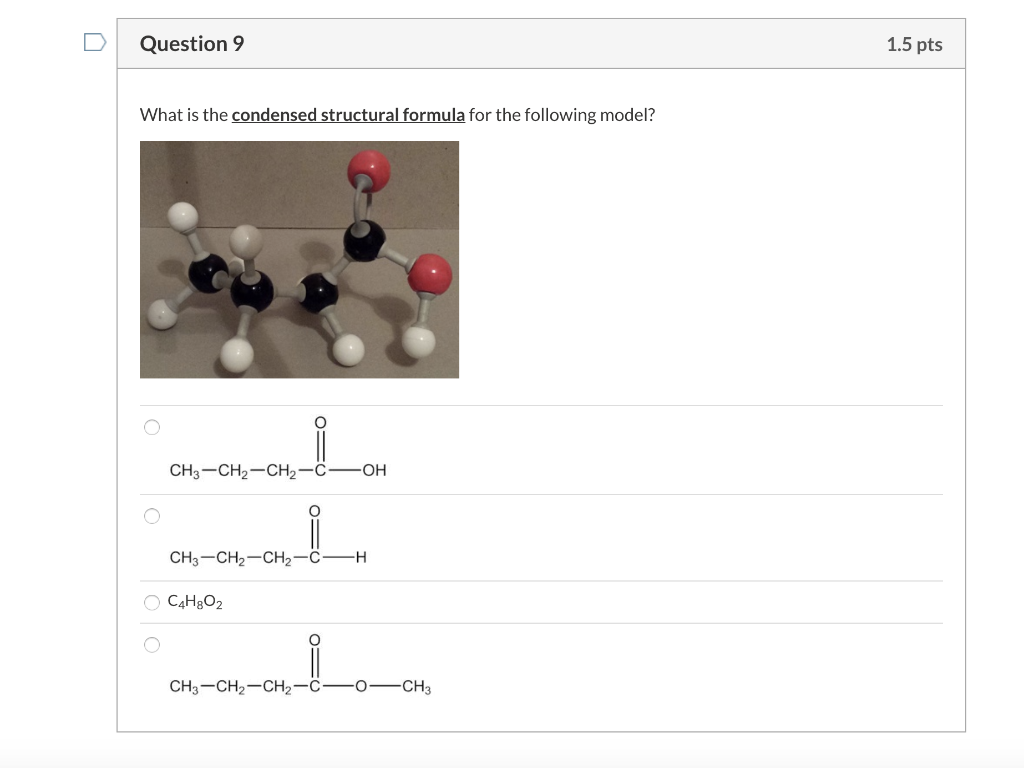
Task: Click the question flag bookmark icon
Action: pos(93,40)
